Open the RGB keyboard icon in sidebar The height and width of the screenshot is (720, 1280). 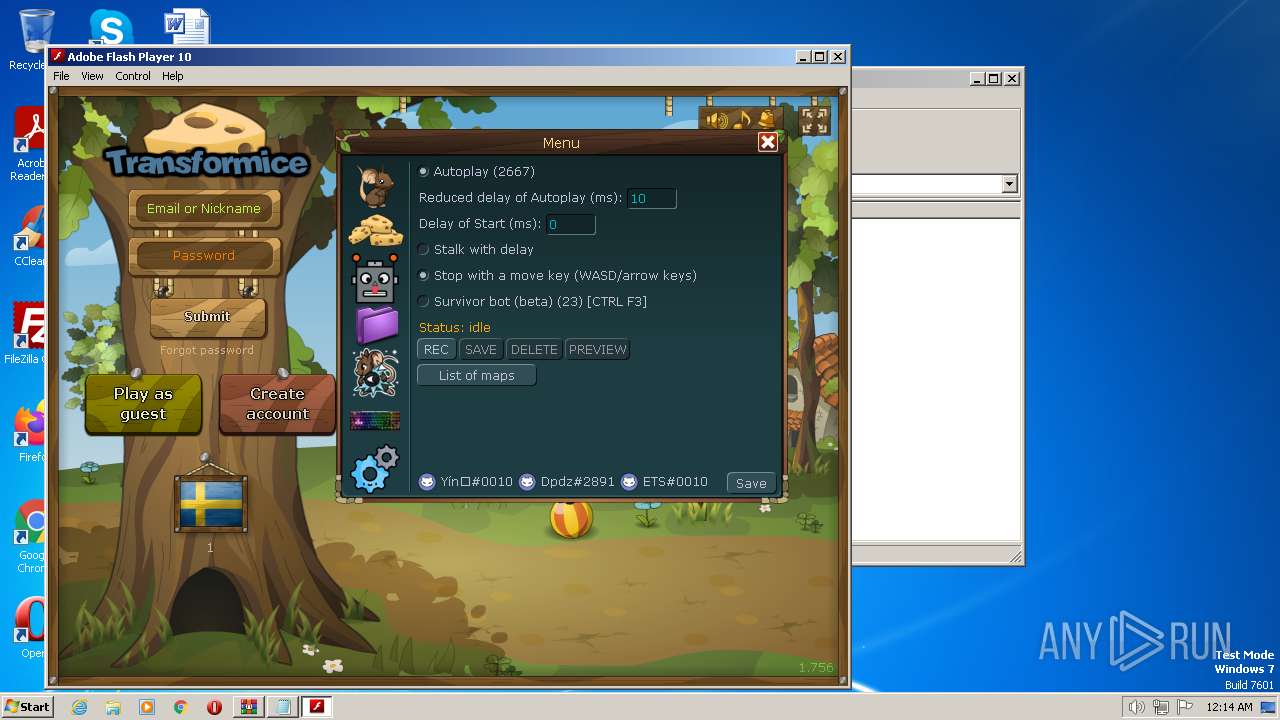(x=375, y=420)
